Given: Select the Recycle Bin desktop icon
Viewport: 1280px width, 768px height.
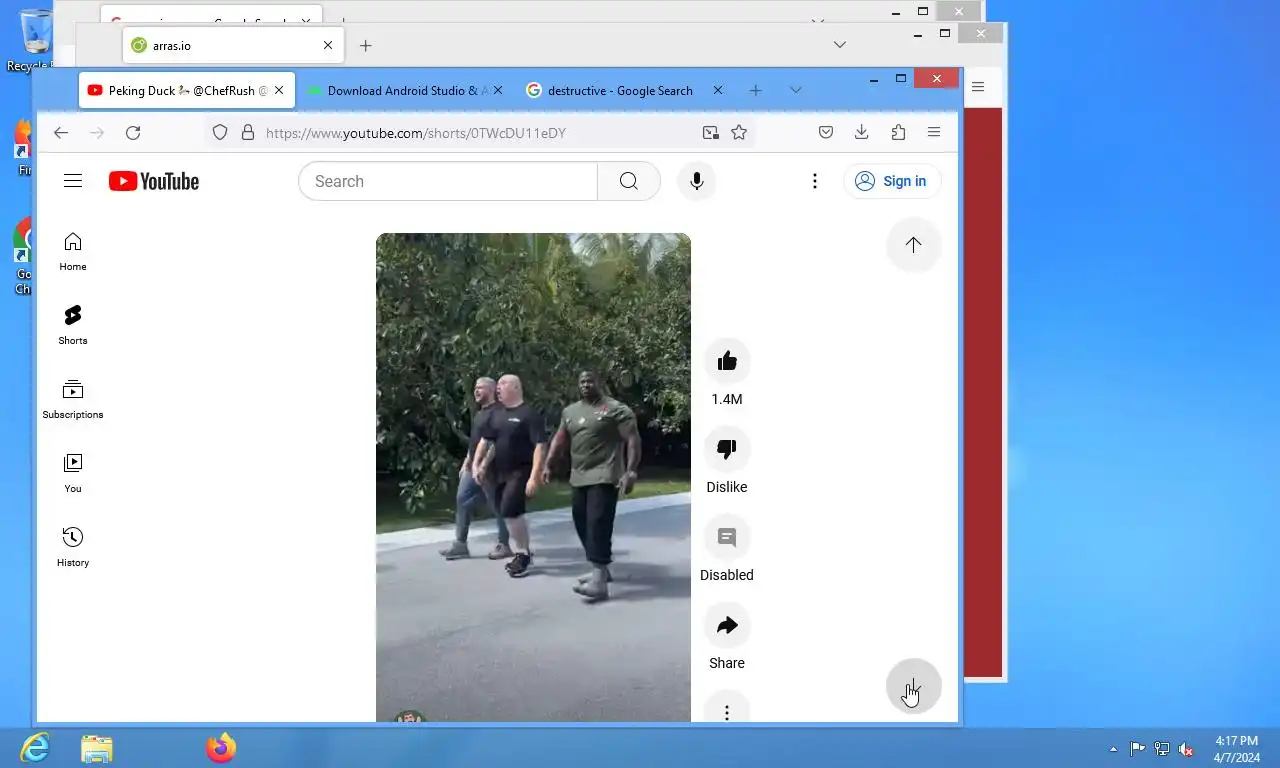Looking at the screenshot, I should point(36,40).
